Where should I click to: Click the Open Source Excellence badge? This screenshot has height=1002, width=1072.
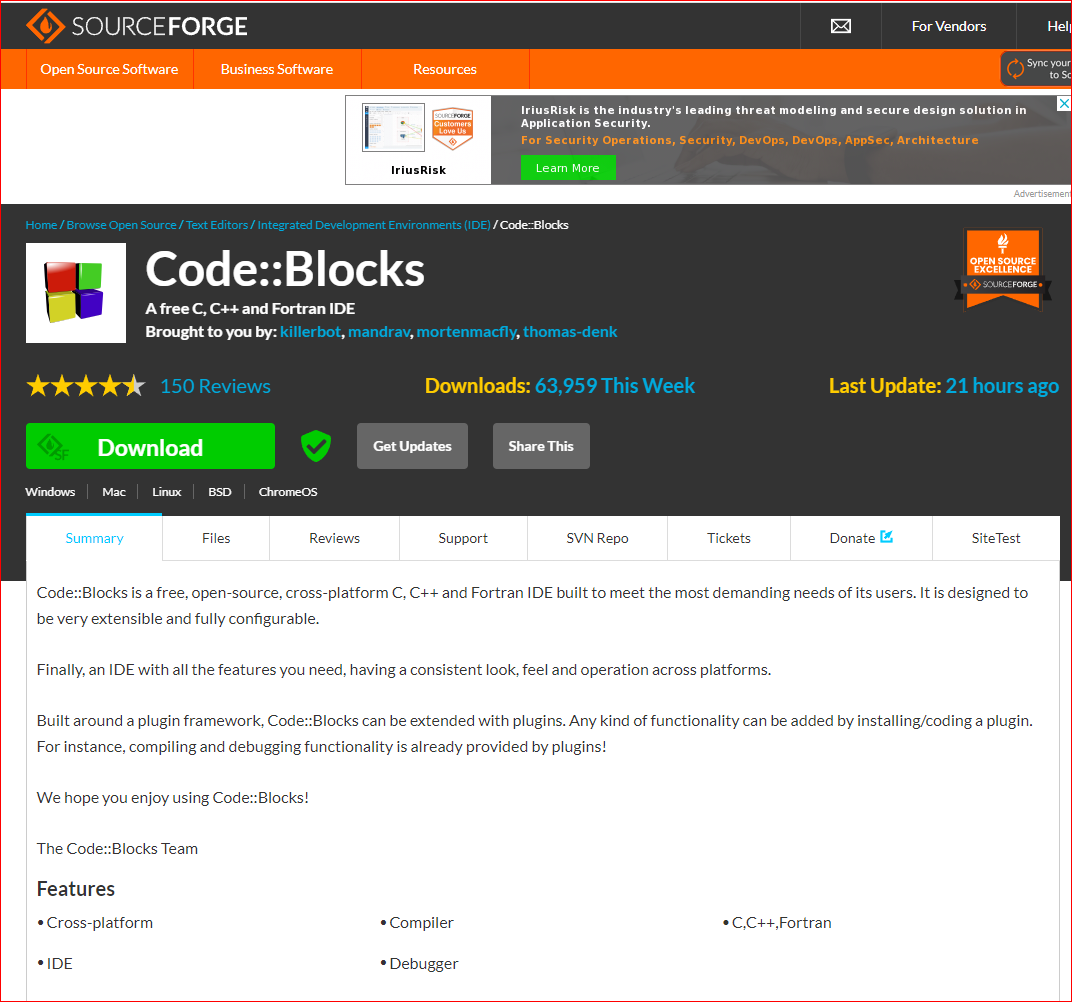tap(1003, 268)
